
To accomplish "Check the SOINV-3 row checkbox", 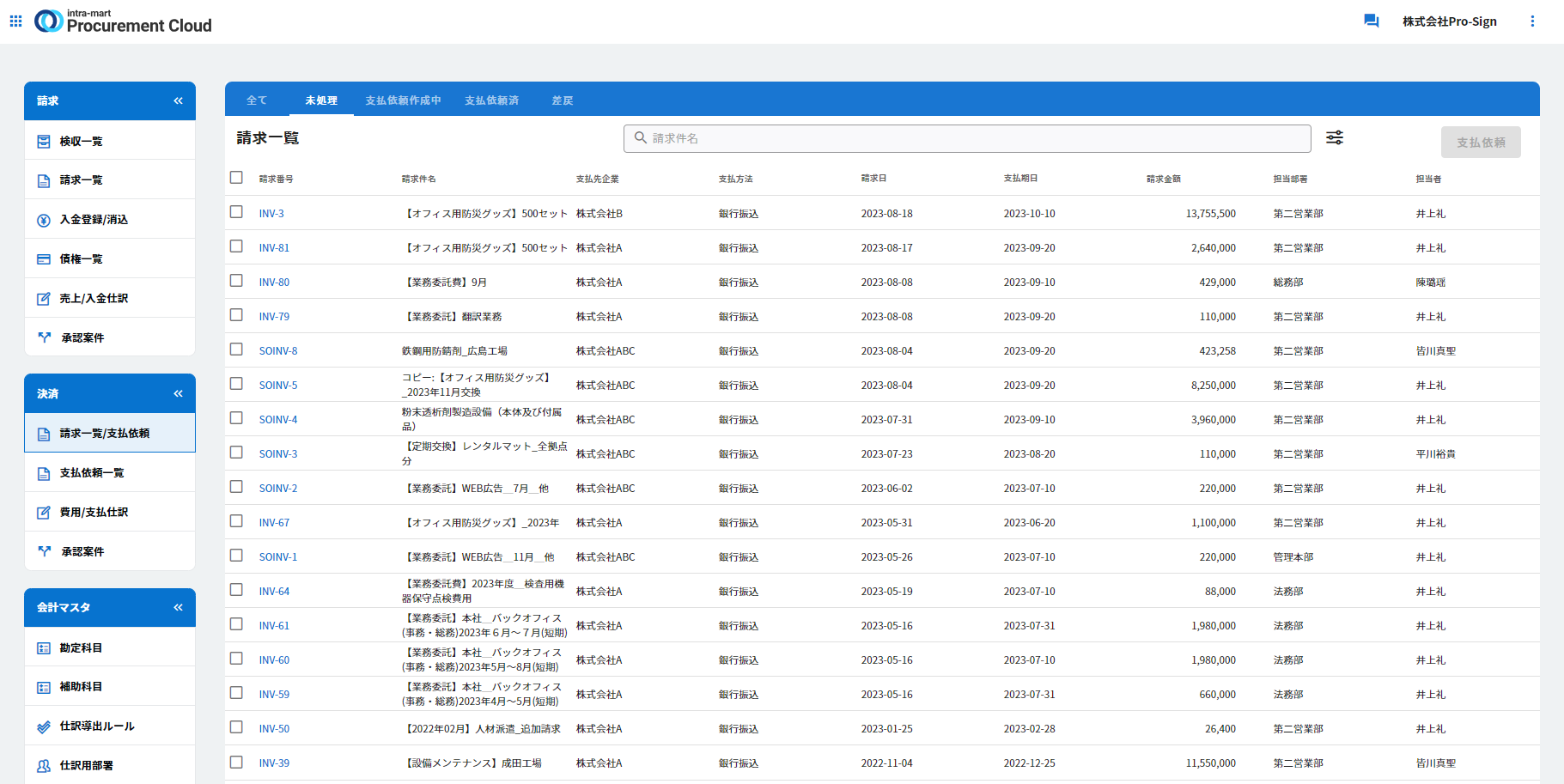I will pyautogui.click(x=236, y=452).
